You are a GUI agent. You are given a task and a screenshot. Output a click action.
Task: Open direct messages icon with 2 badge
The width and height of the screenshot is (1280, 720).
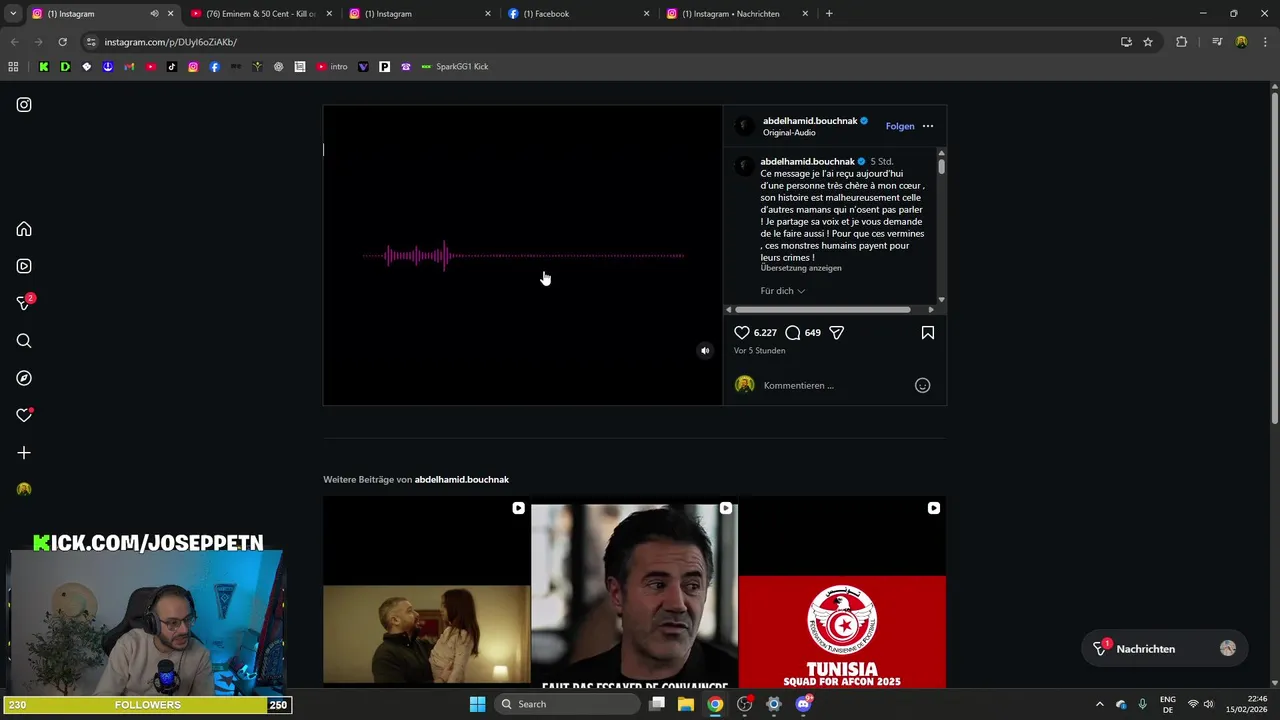pyautogui.click(x=25, y=303)
